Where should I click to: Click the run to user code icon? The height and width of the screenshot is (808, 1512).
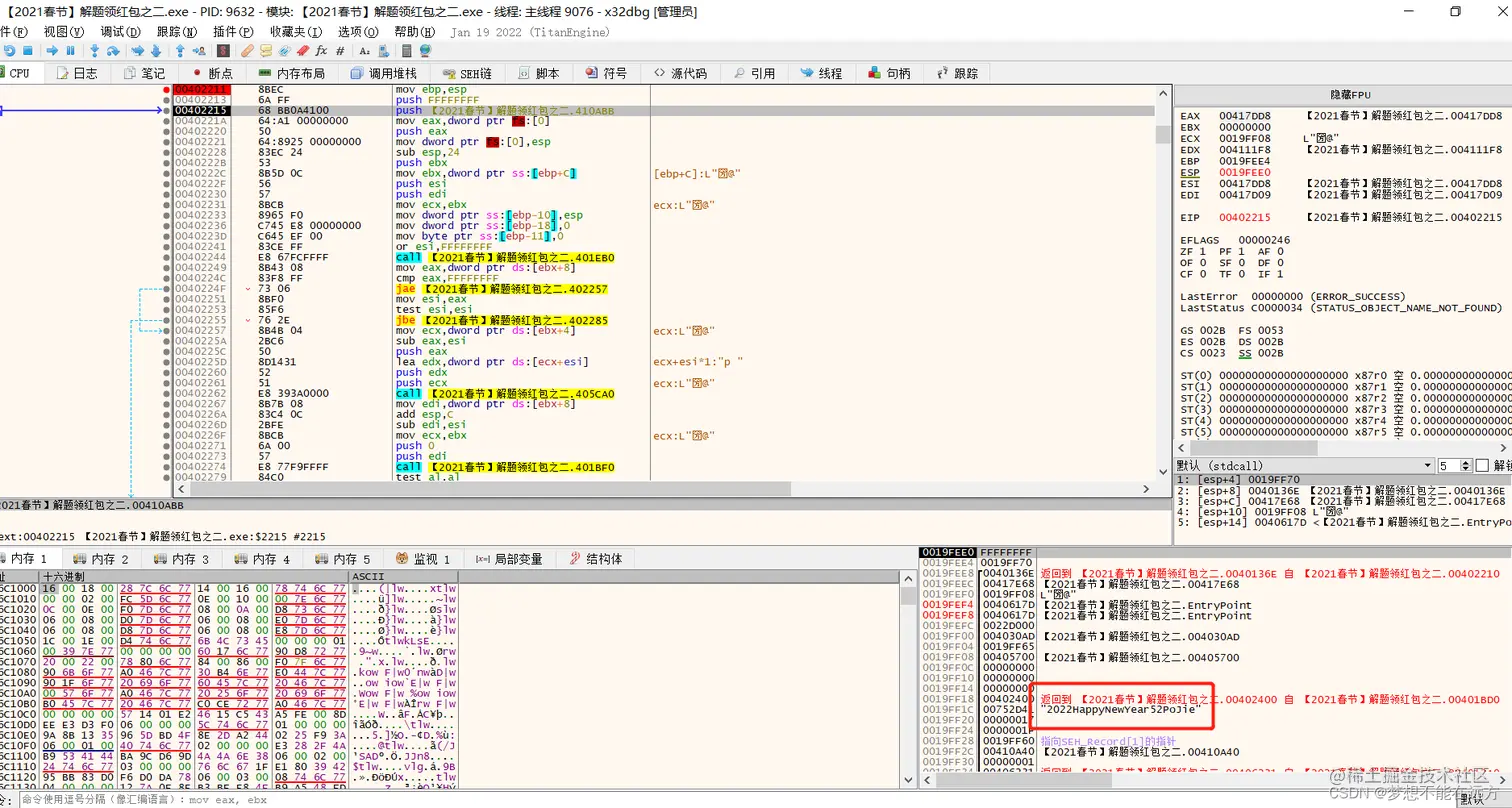pyautogui.click(x=199, y=50)
